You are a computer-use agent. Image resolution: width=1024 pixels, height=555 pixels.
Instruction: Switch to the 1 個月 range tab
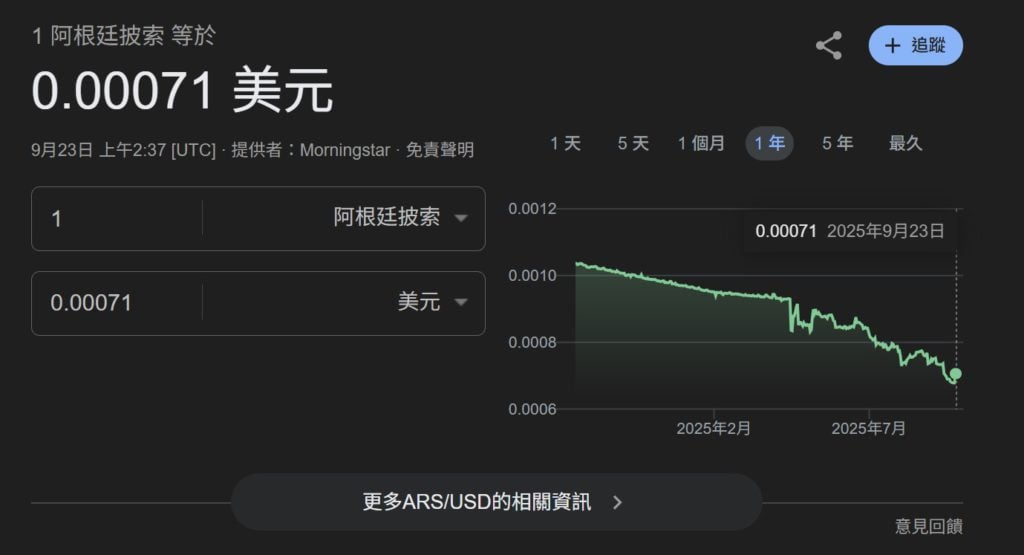[701, 144]
